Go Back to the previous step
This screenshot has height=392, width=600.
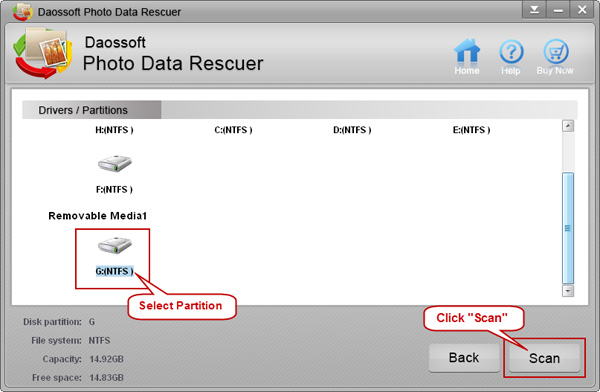464,358
